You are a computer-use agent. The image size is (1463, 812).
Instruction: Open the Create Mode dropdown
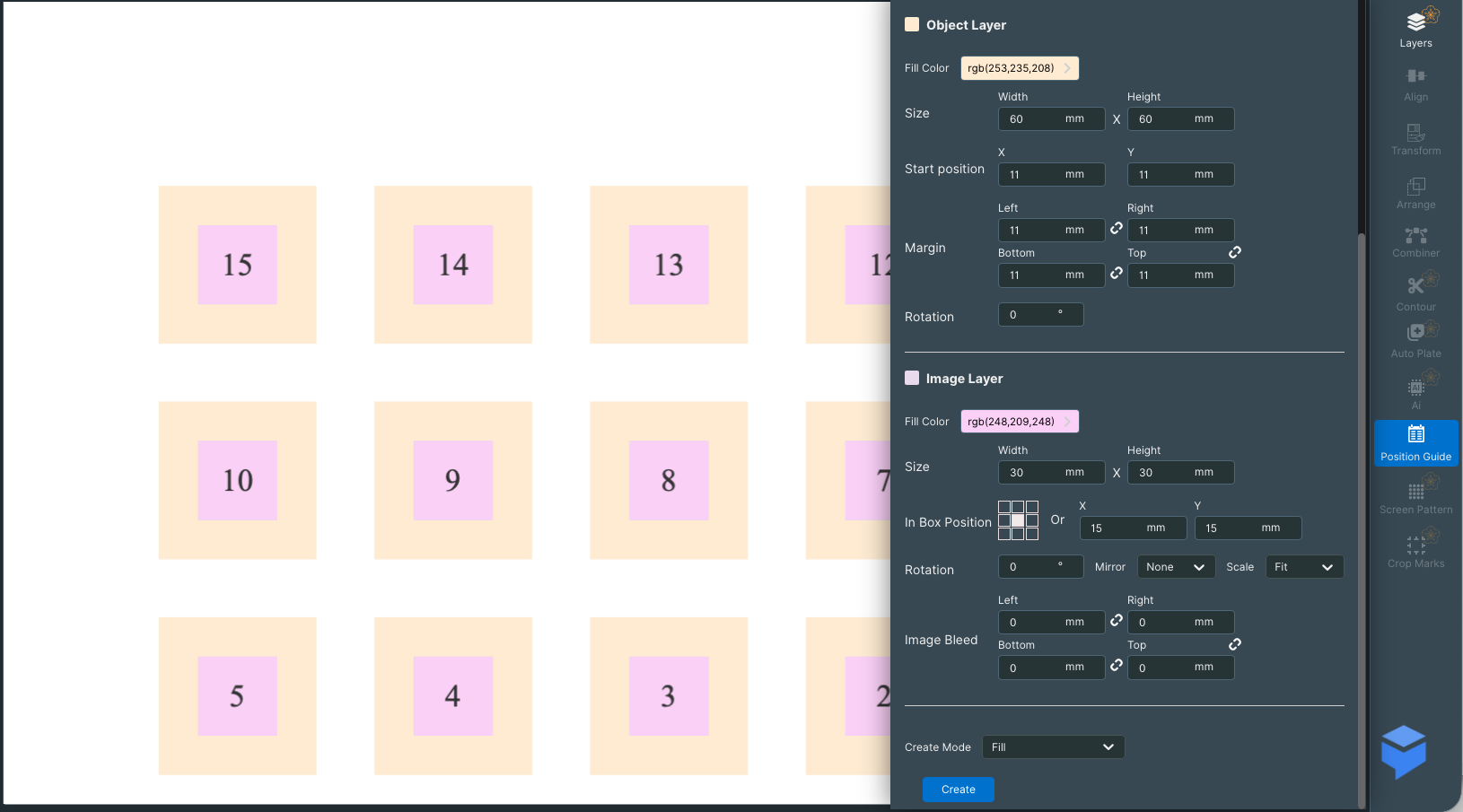click(1053, 747)
